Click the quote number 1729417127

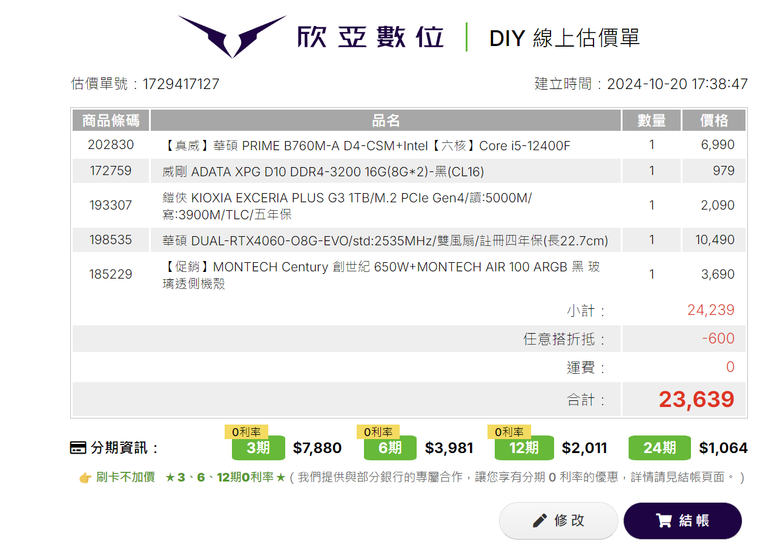pyautogui.click(x=181, y=84)
